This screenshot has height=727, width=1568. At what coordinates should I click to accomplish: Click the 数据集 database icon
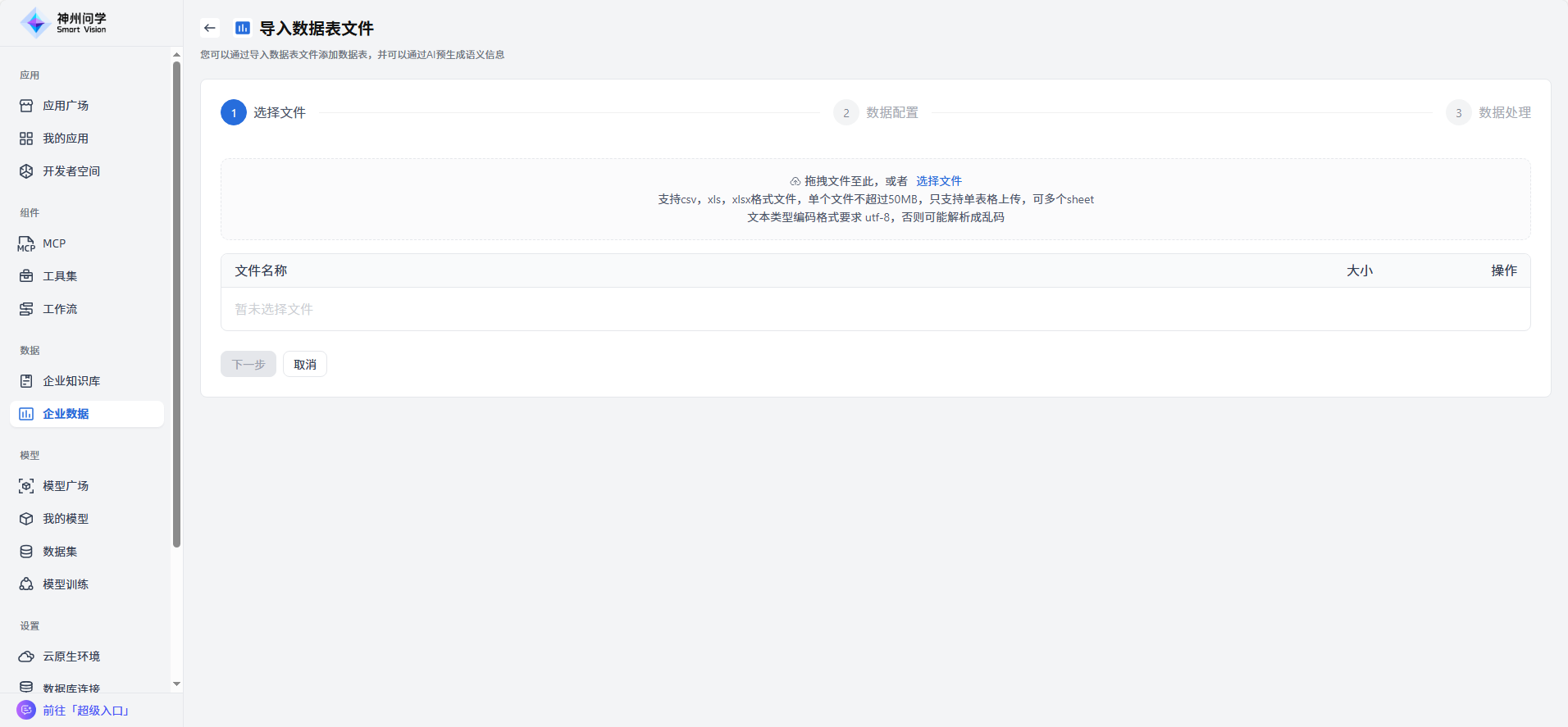(x=26, y=552)
